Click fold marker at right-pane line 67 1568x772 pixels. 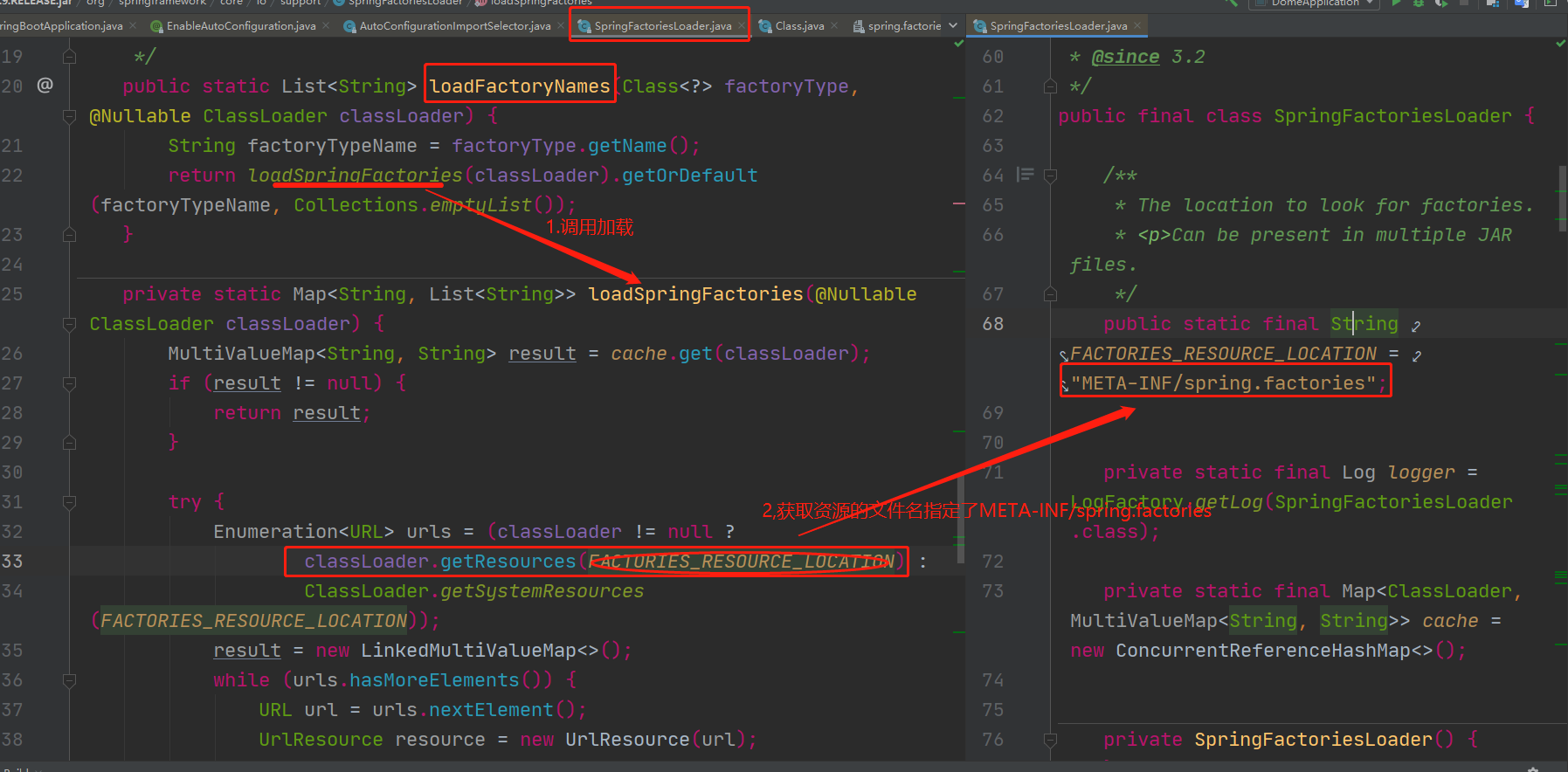1051,293
